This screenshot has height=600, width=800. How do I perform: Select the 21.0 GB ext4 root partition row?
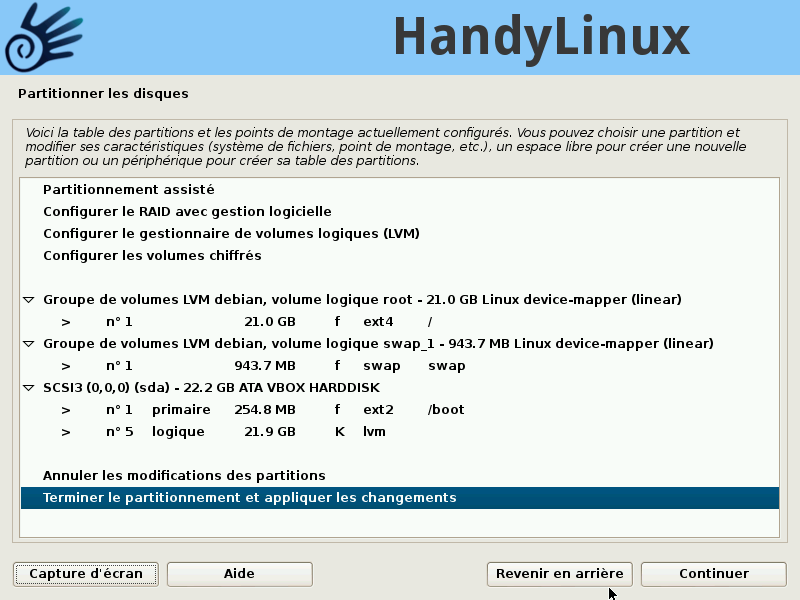[400, 322]
